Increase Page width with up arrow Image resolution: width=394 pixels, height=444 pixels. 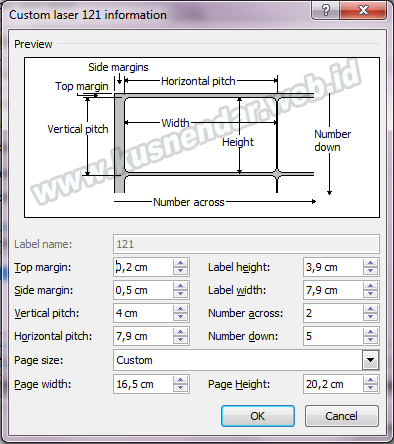click(181, 380)
